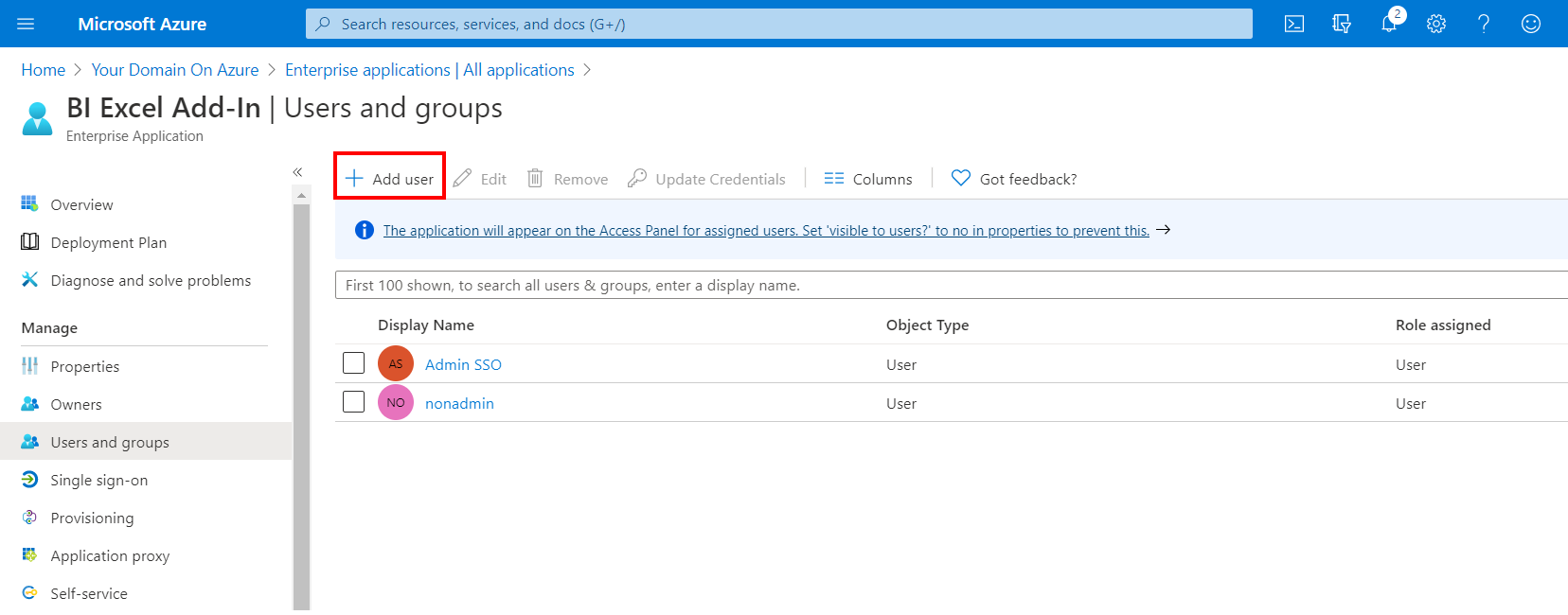
Task: Click the Edit pencil icon
Action: [462, 178]
